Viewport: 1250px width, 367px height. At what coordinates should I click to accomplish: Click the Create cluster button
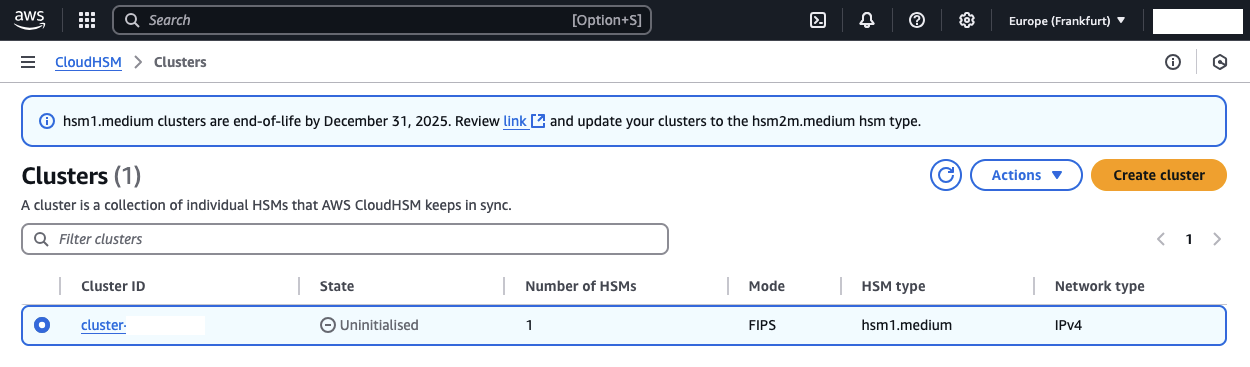pyautogui.click(x=1159, y=175)
